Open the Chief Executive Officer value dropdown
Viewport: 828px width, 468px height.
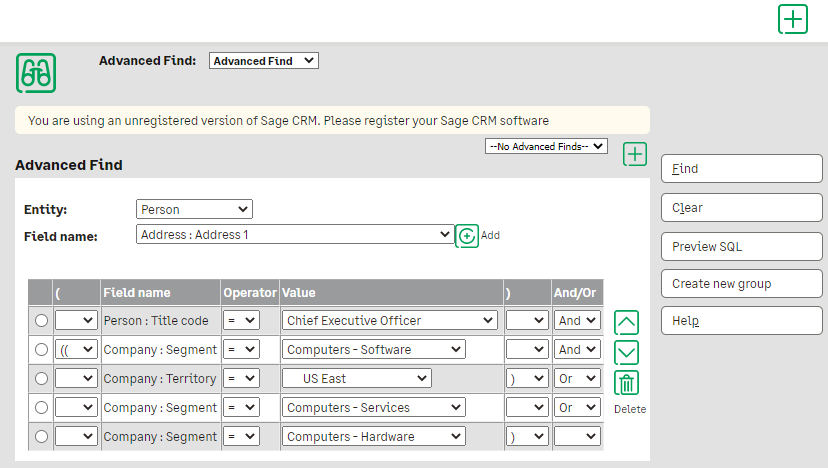click(x=390, y=320)
